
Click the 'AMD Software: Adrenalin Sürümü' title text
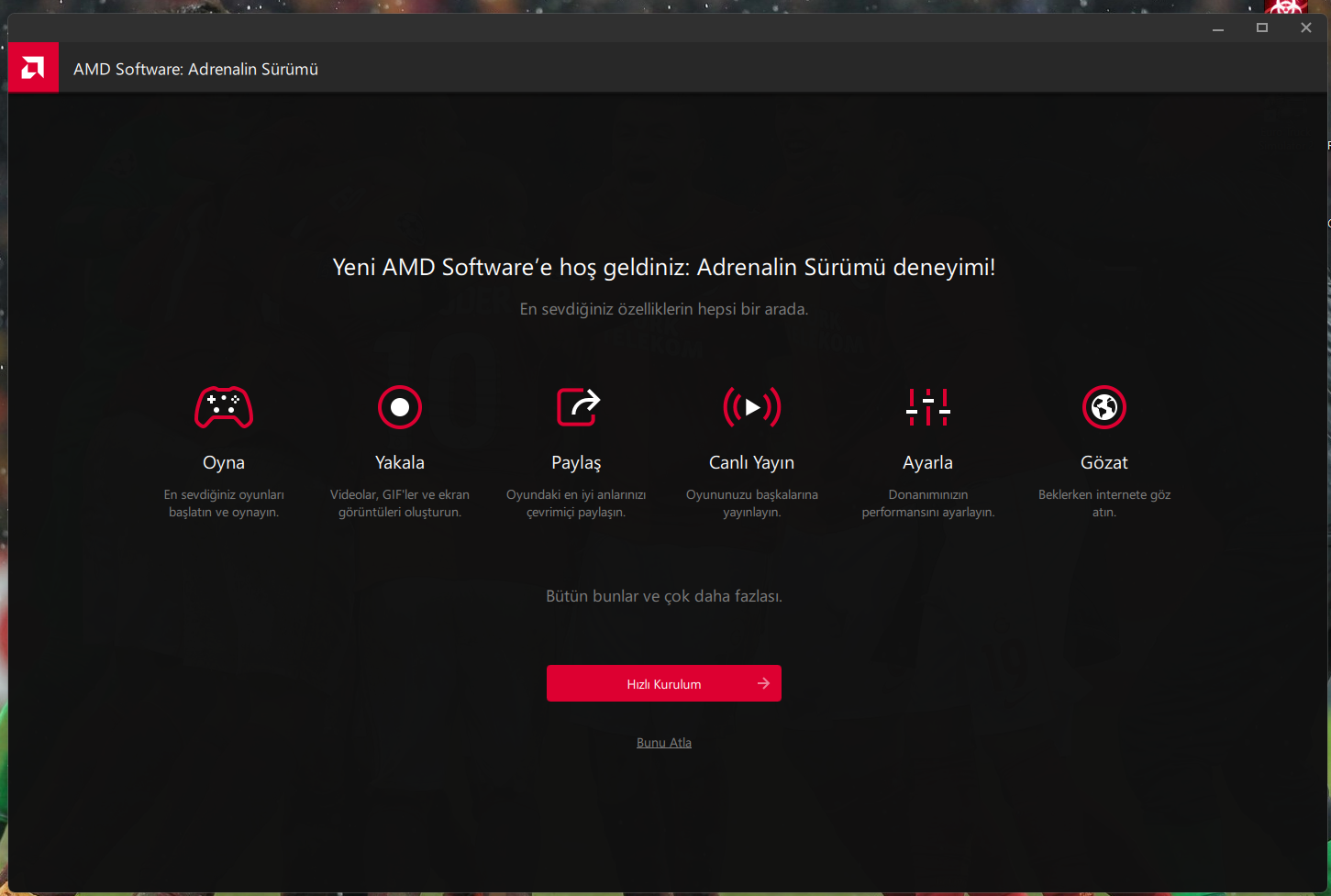196,69
